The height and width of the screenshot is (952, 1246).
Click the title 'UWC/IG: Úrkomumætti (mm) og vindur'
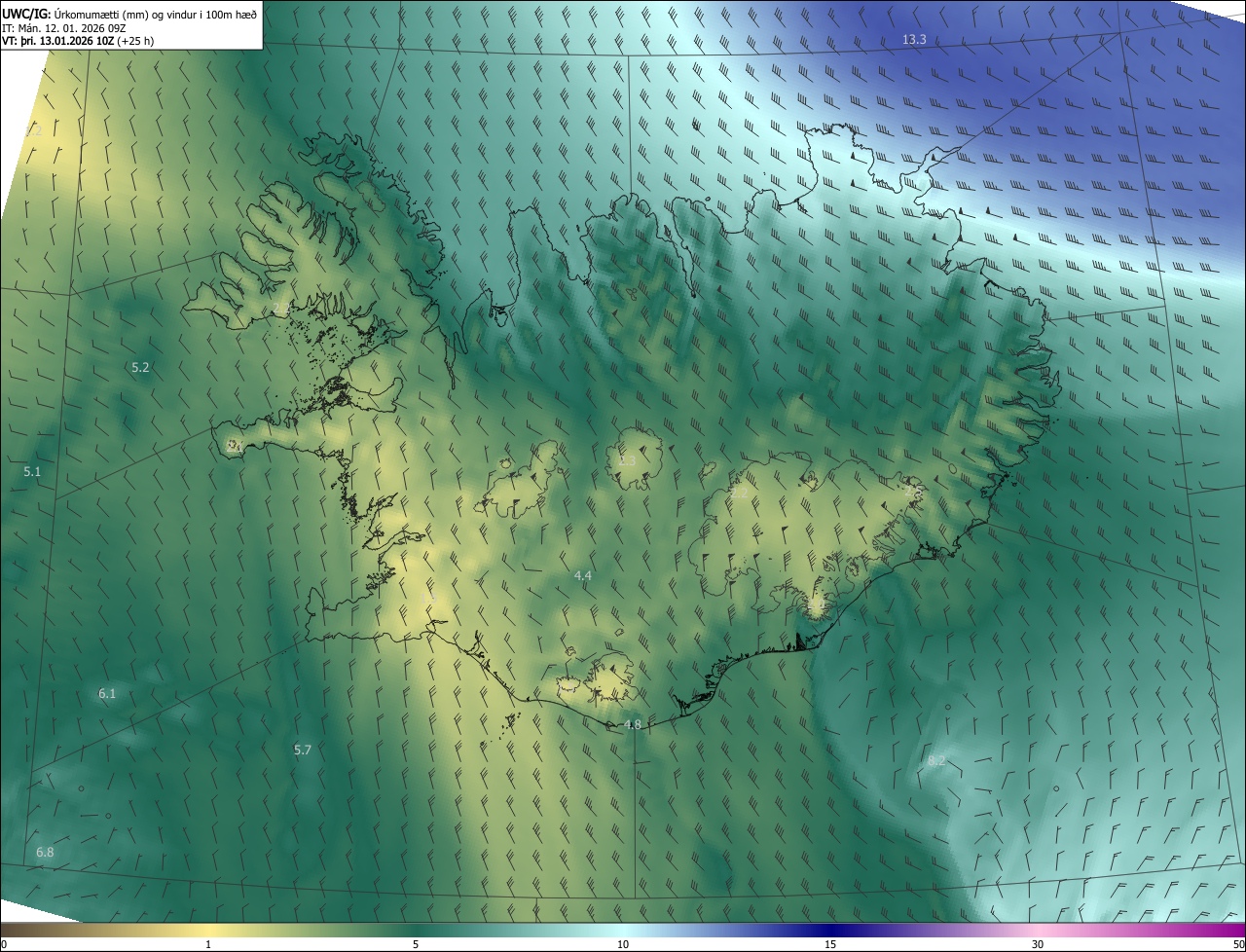(x=129, y=14)
